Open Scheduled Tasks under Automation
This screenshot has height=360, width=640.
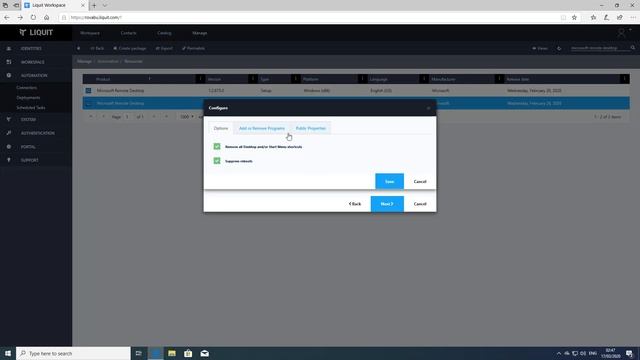pos(31,108)
